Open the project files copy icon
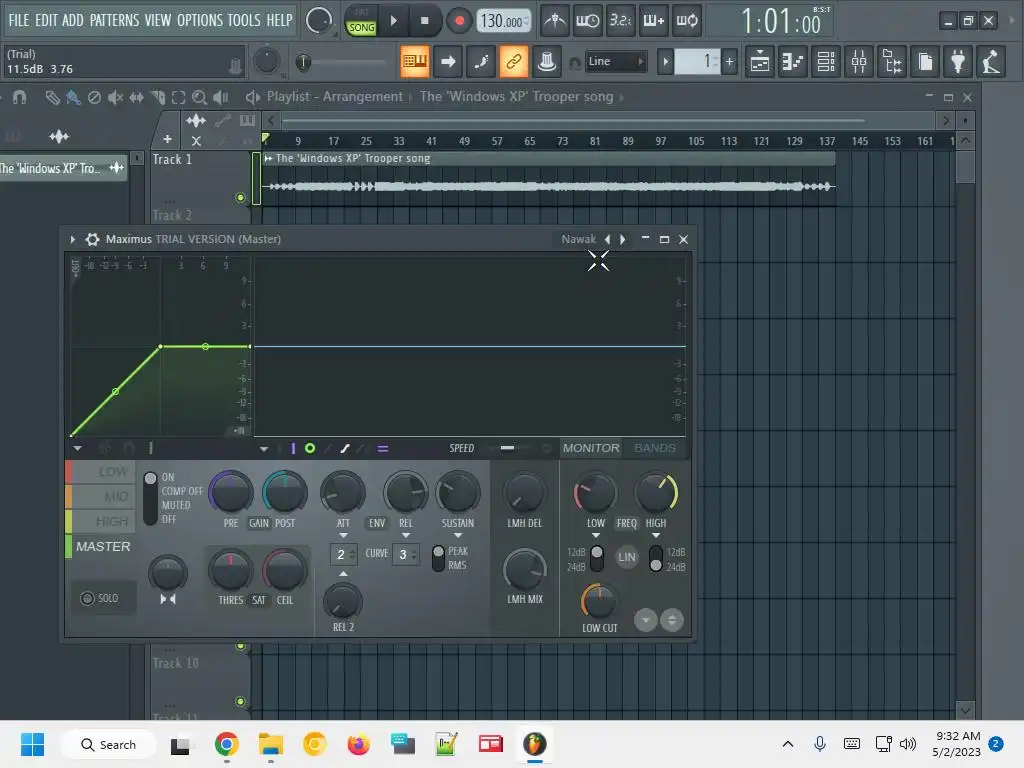 (x=925, y=62)
